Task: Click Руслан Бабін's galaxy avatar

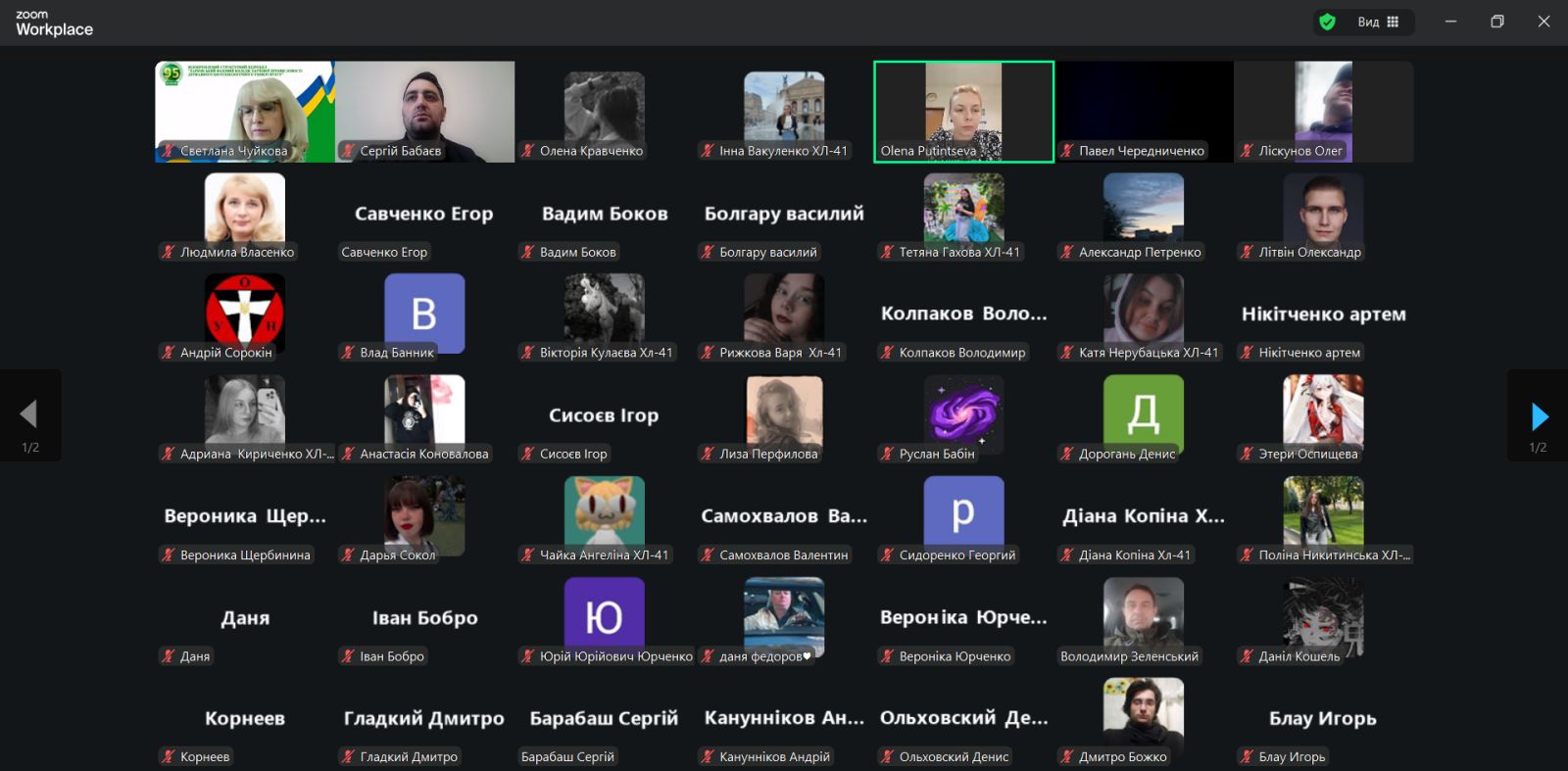Action: click(x=963, y=411)
